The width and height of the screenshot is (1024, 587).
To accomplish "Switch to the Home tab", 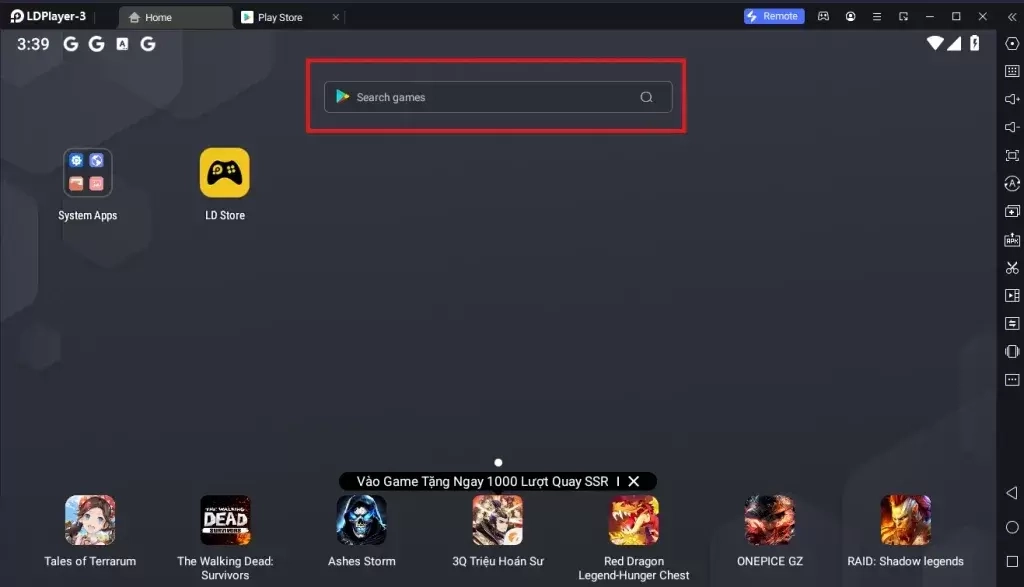I will 175,18.
